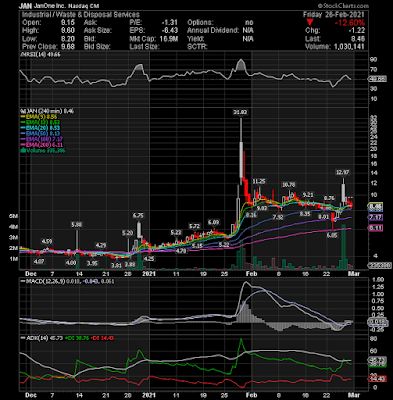
Task: Click the 4.29 price label
Action: 101,246
